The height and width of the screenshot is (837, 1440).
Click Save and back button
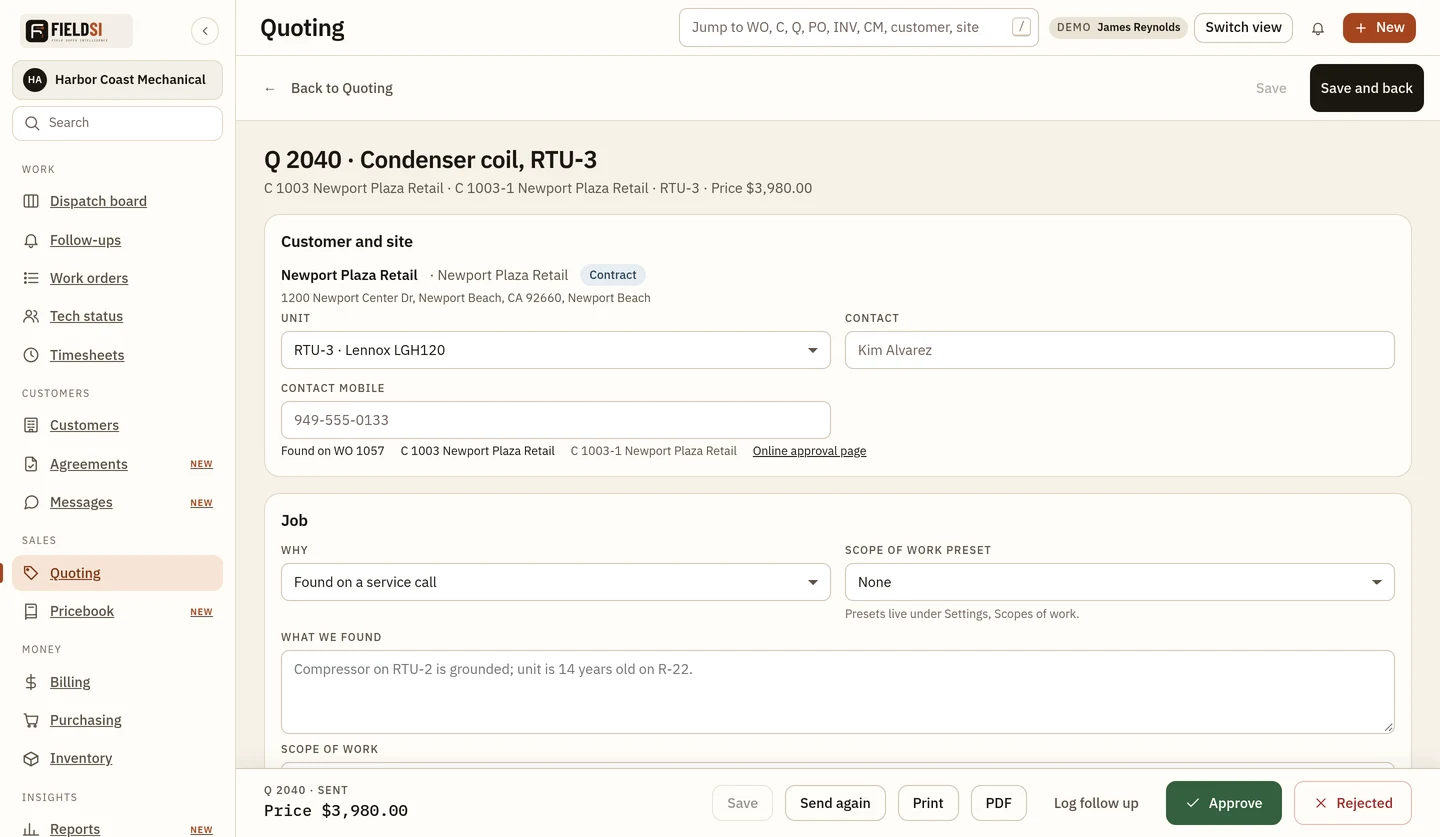pos(1367,88)
